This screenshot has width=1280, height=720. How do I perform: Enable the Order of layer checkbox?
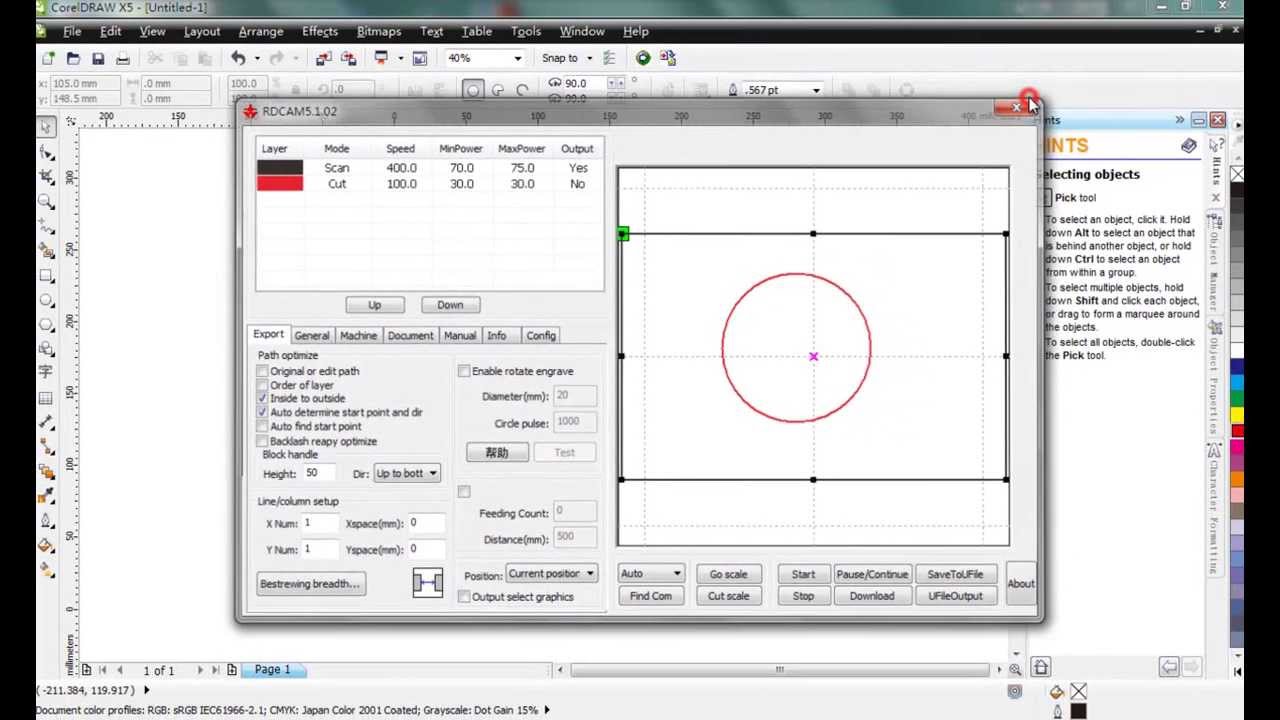click(263, 385)
